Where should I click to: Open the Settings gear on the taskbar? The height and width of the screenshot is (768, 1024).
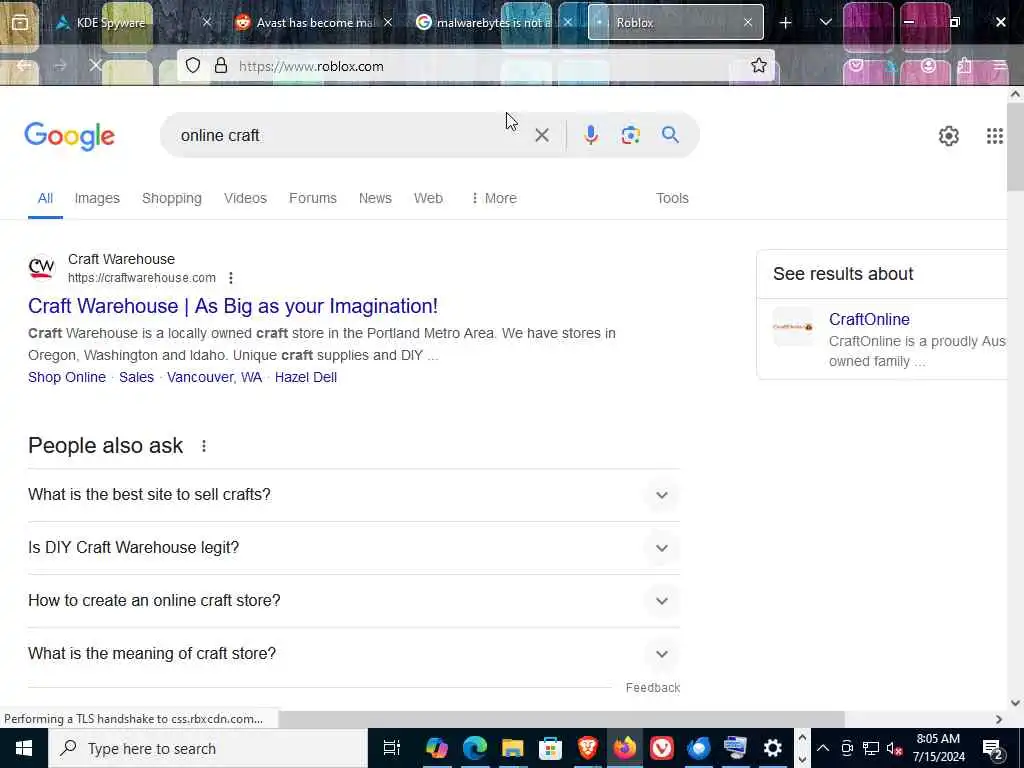tap(773, 748)
